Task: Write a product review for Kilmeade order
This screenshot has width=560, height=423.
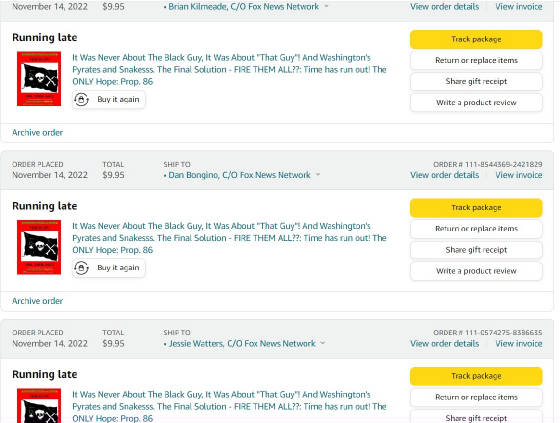Action: [476, 103]
